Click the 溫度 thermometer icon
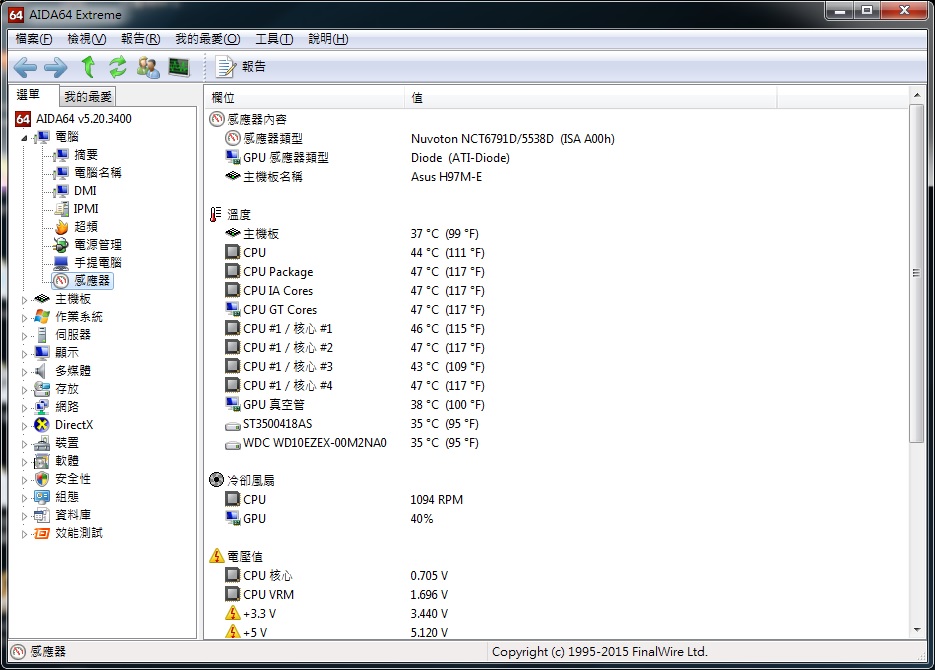This screenshot has height=670, width=935. (x=216, y=215)
